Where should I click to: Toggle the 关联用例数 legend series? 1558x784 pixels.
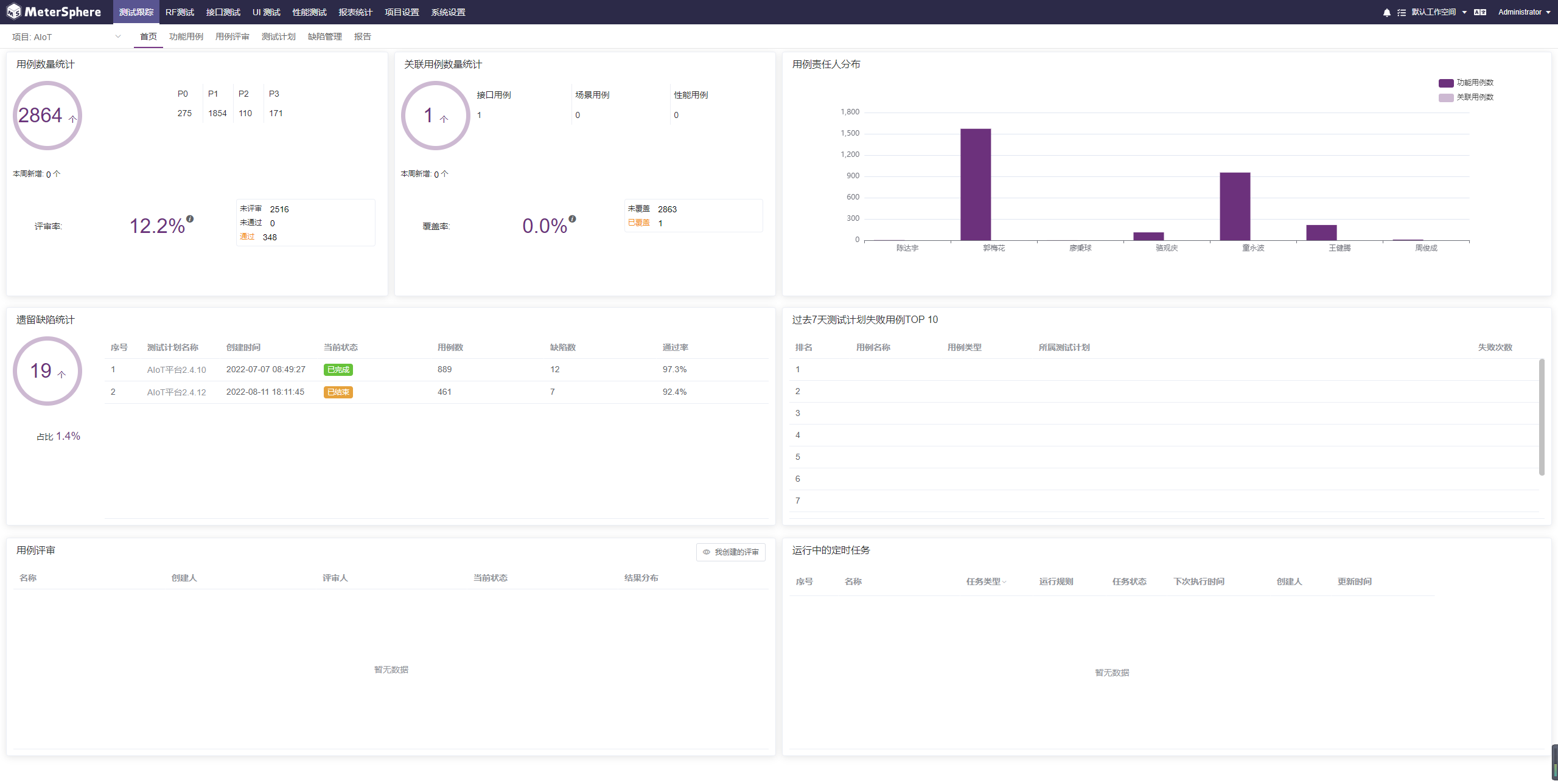[x=1466, y=97]
